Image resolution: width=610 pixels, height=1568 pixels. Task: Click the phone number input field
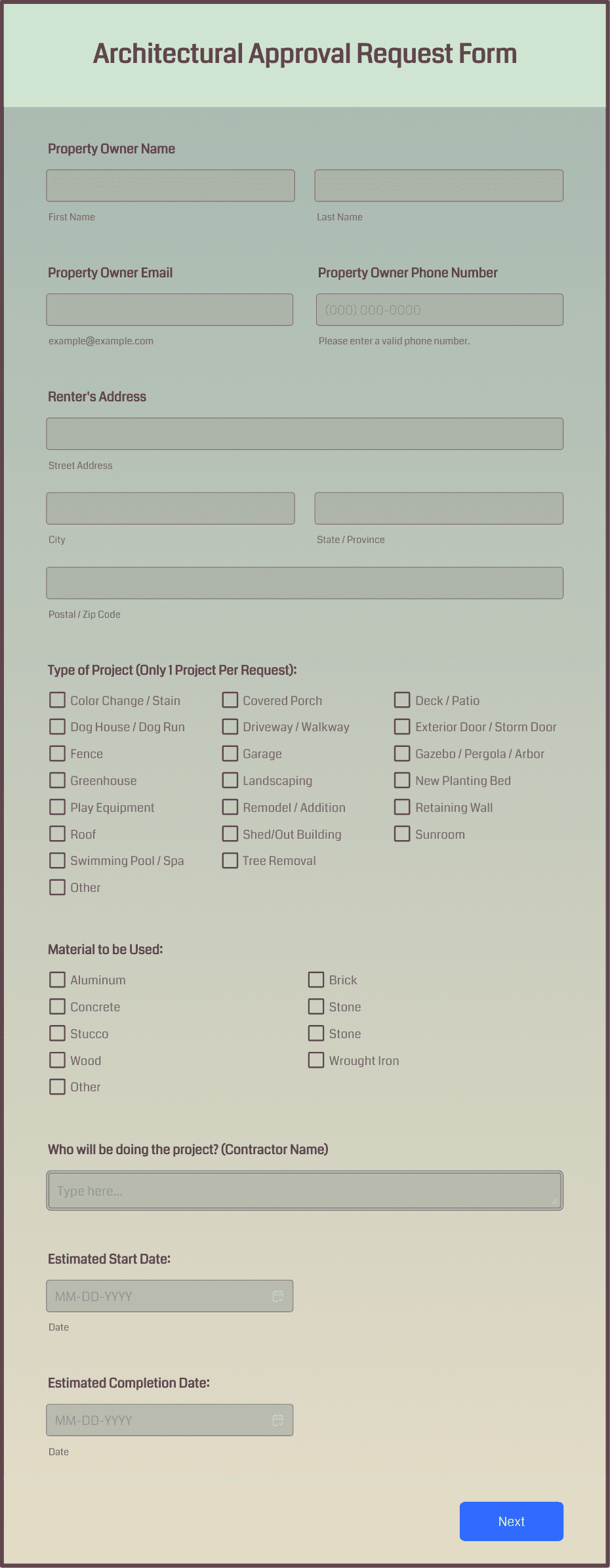(x=438, y=309)
